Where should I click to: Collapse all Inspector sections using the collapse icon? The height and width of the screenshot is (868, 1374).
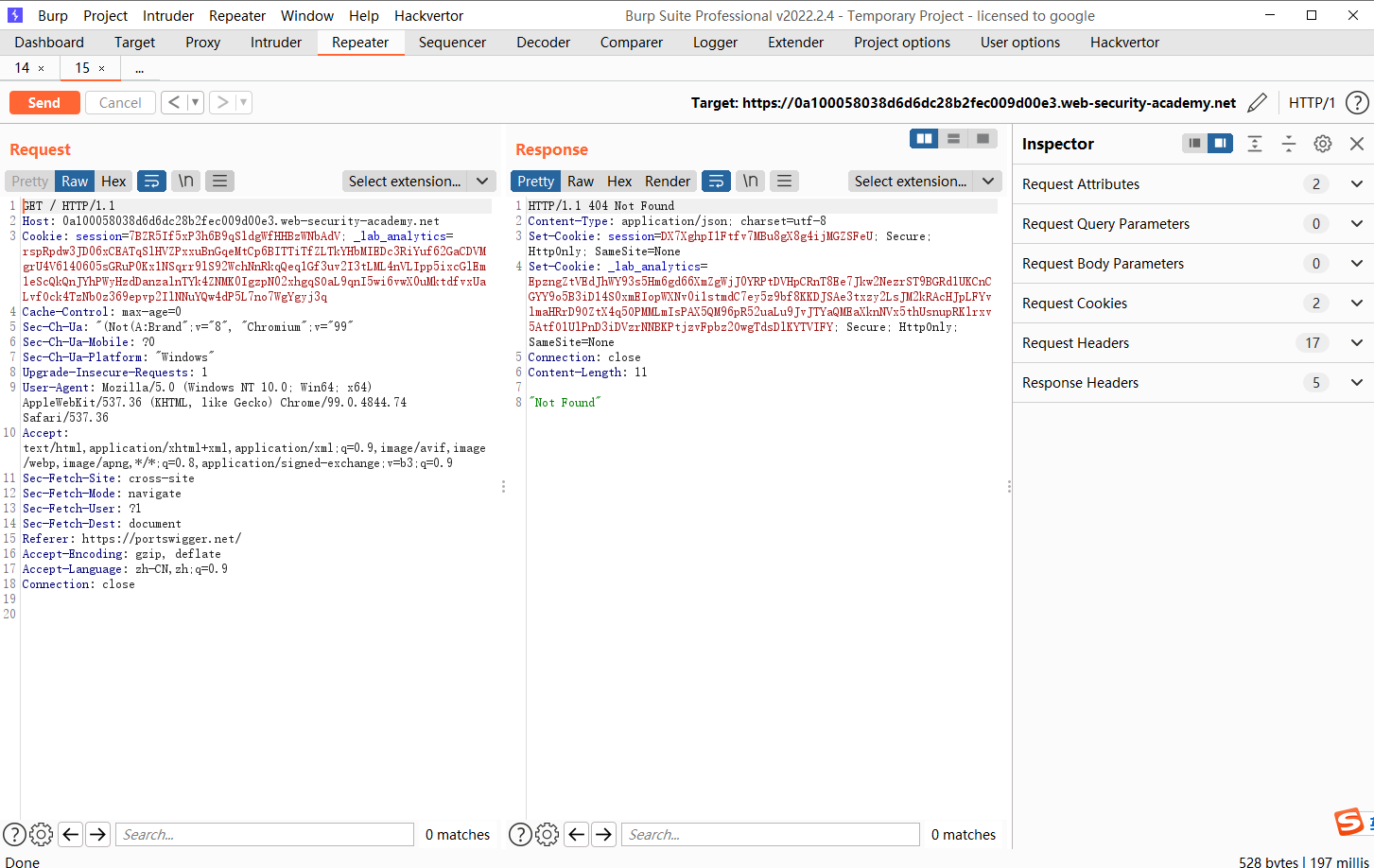coord(1288,143)
